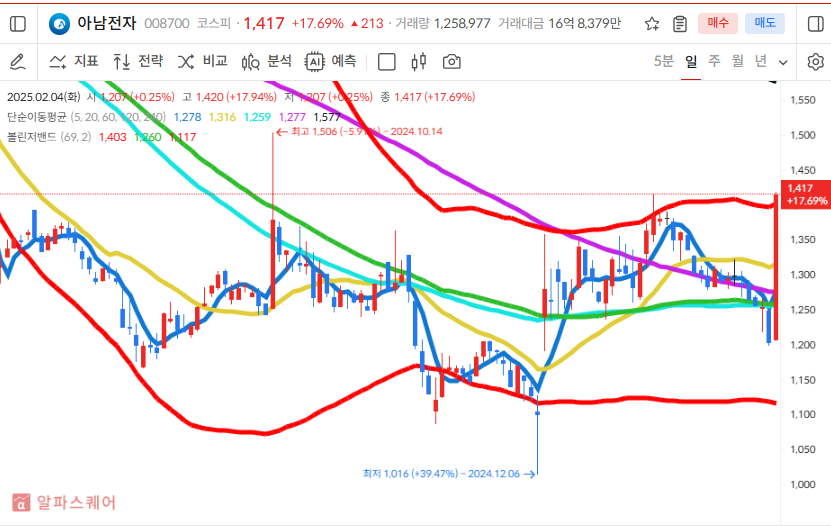The image size is (831, 526).
Task: Click the 볼린저밴드 indicator label
Action: [x=32, y=137]
